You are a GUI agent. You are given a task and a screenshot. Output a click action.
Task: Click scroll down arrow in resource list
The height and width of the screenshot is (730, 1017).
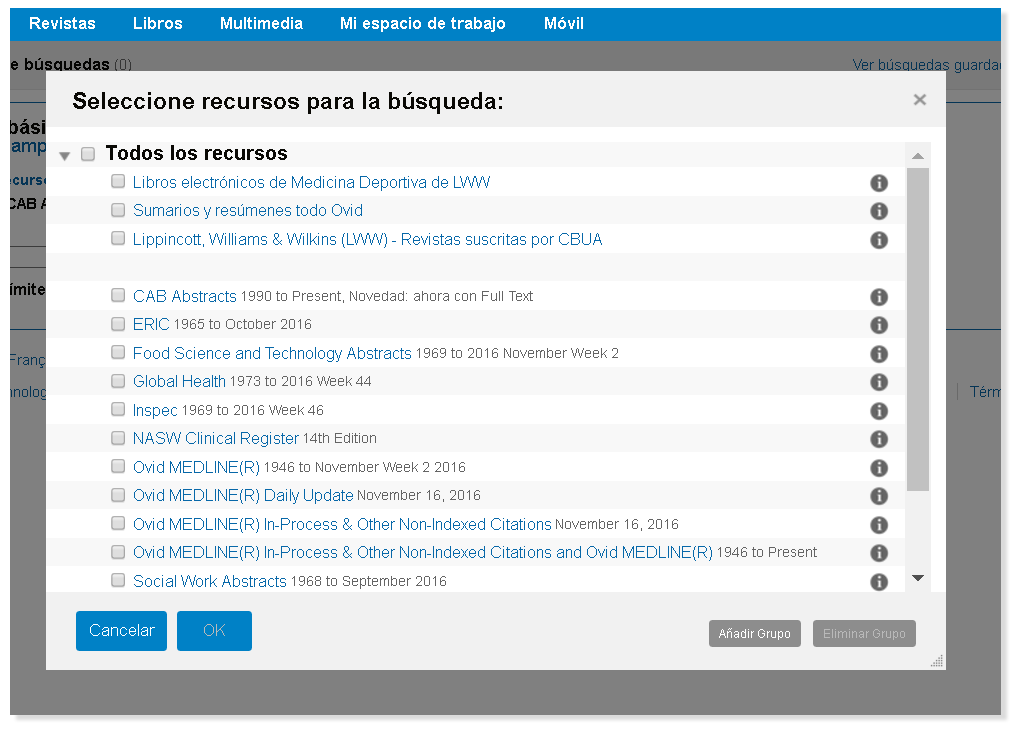[x=918, y=578]
